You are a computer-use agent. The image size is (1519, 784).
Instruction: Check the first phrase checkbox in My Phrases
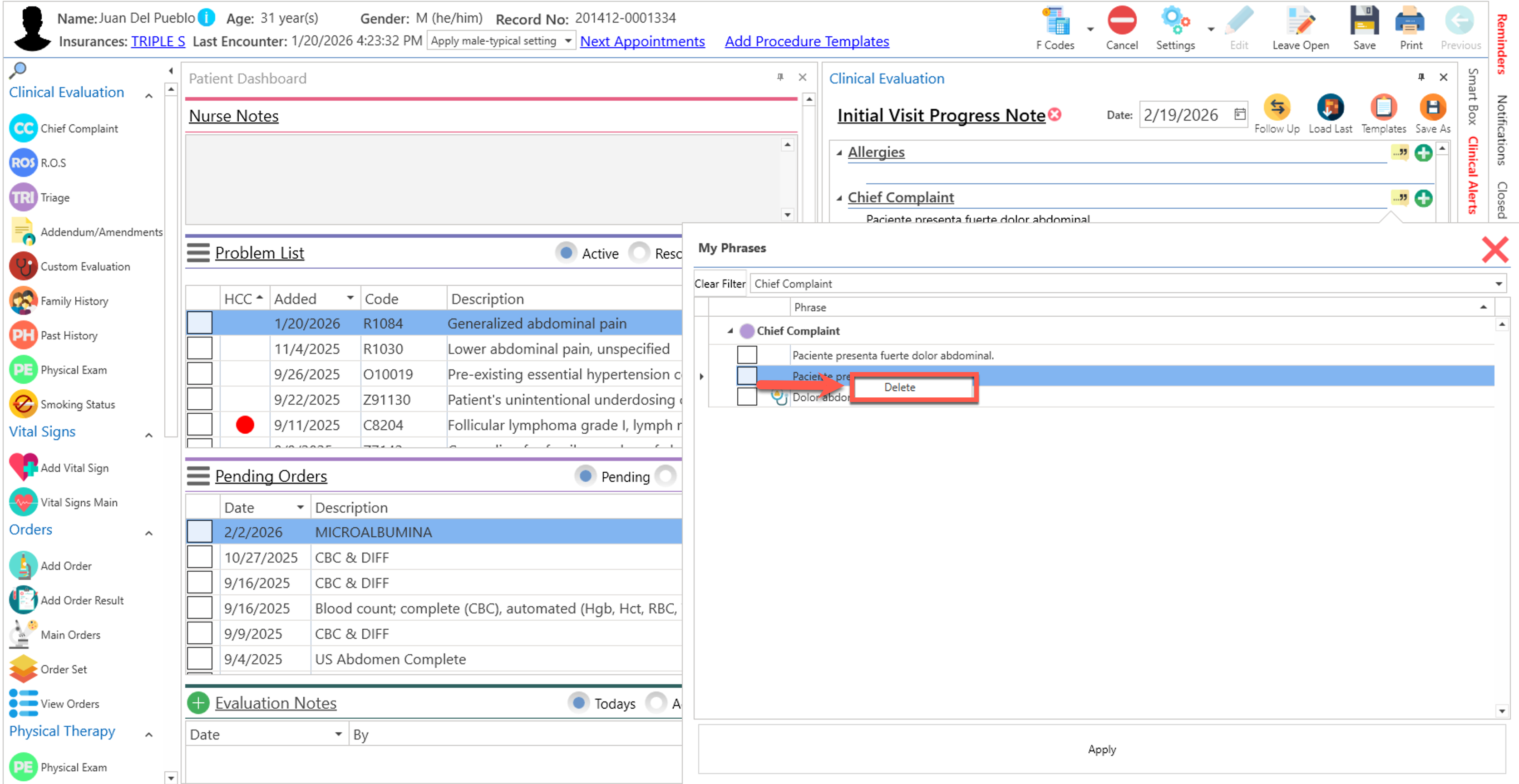[746, 355]
